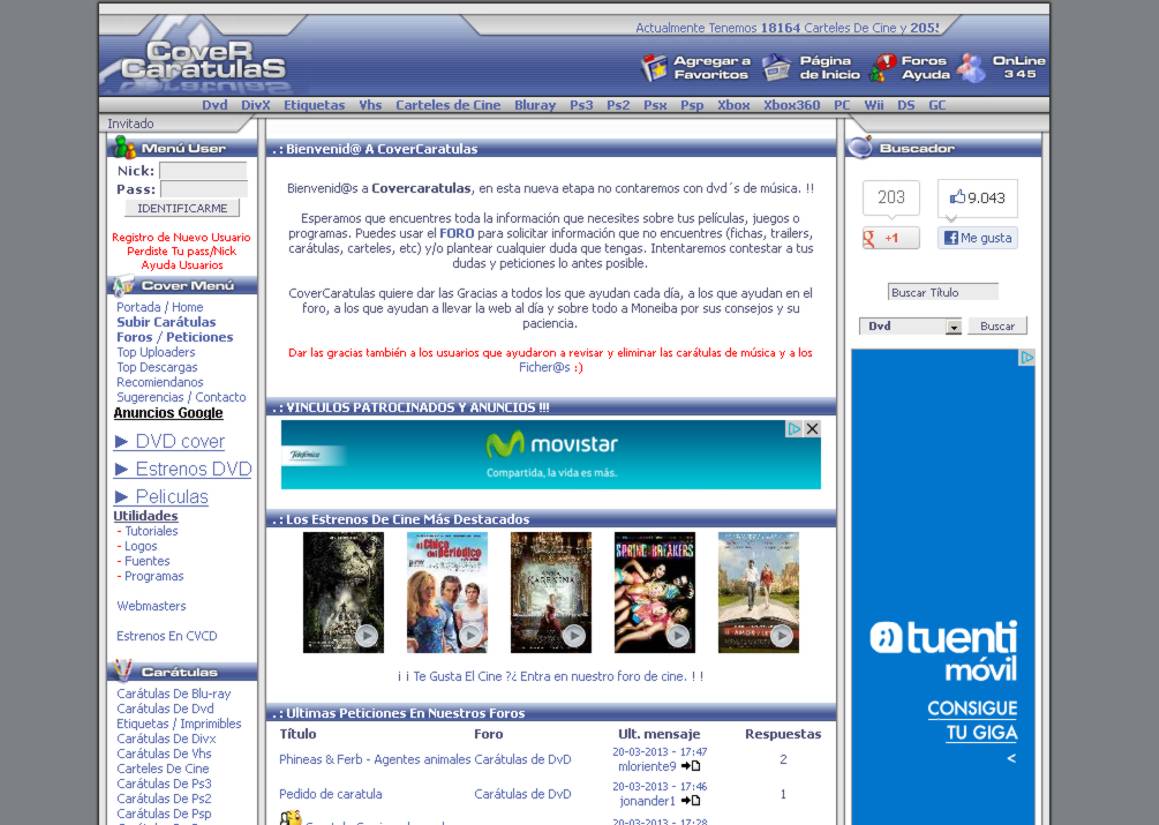Open the Webmasters link
1159x825 pixels.
[x=152, y=606]
